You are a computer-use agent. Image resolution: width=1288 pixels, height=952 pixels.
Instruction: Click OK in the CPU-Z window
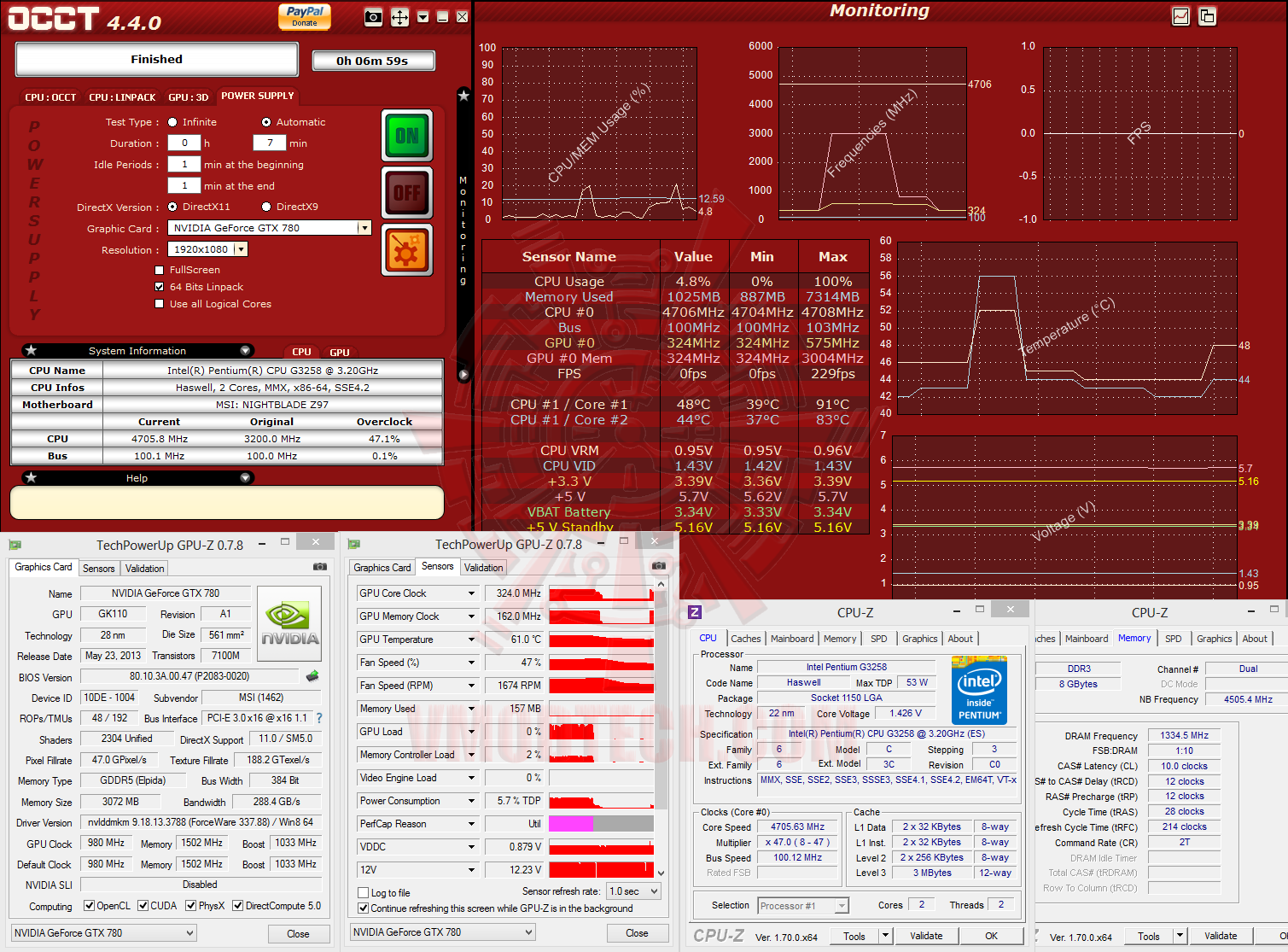991,936
